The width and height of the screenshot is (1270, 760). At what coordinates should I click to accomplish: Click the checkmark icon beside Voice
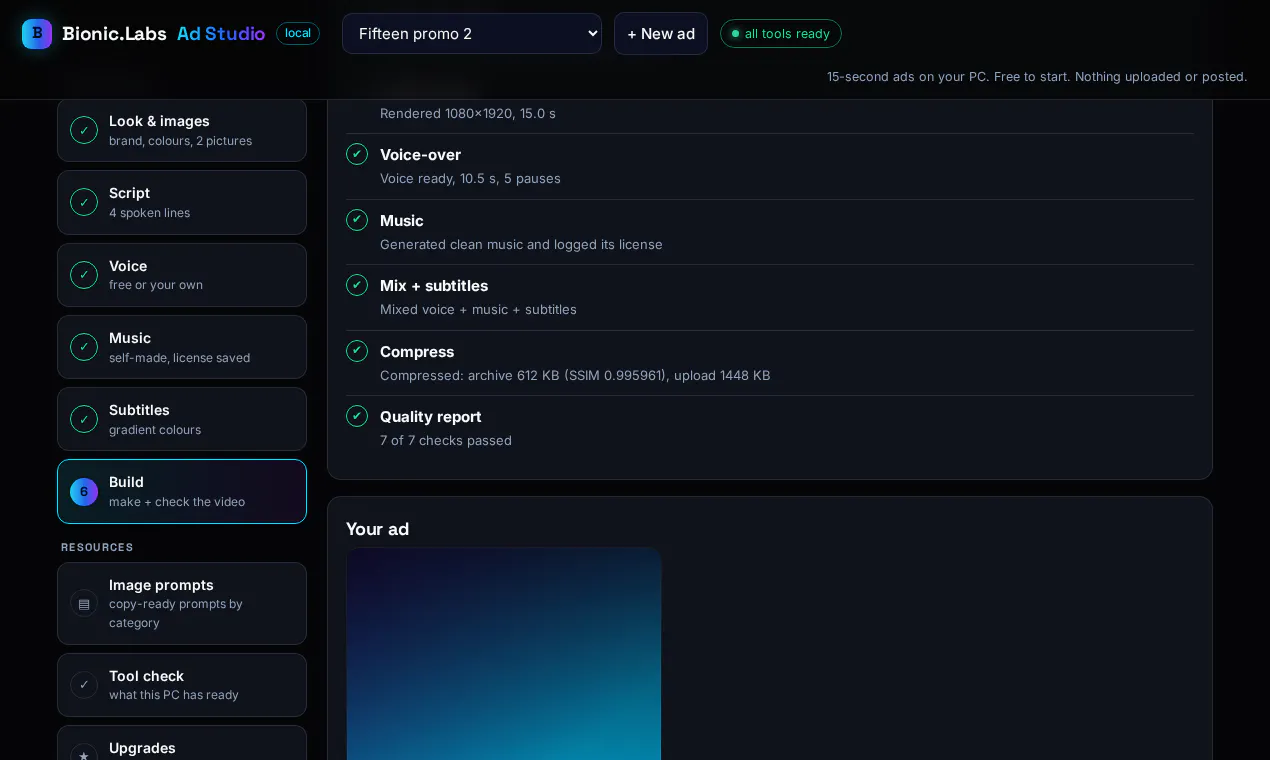pyautogui.click(x=84, y=275)
